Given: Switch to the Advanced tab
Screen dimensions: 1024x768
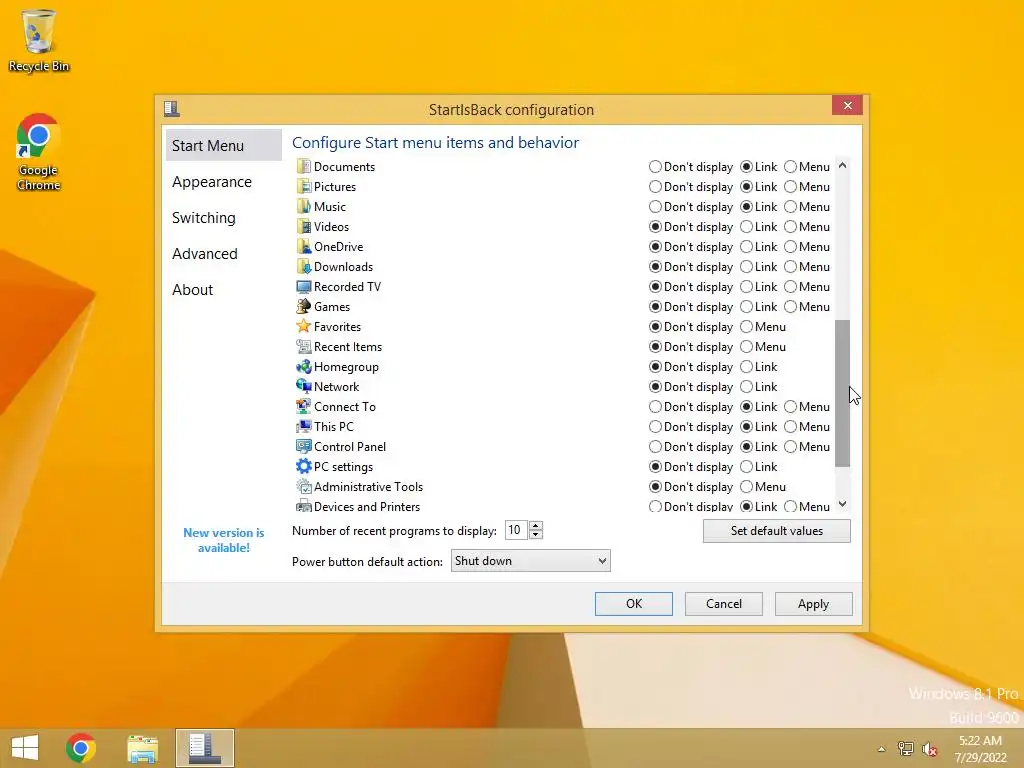Looking at the screenshot, I should 204,253.
